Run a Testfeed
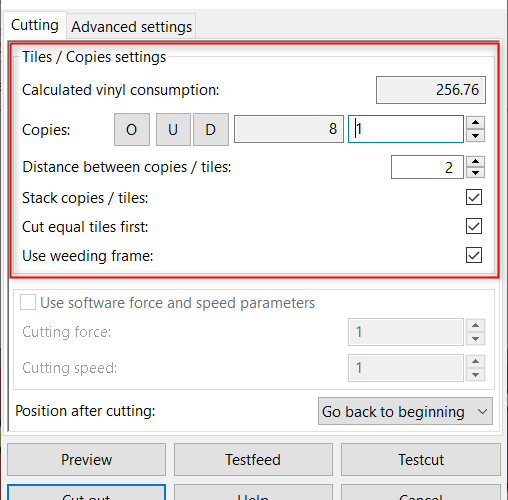 253,459
